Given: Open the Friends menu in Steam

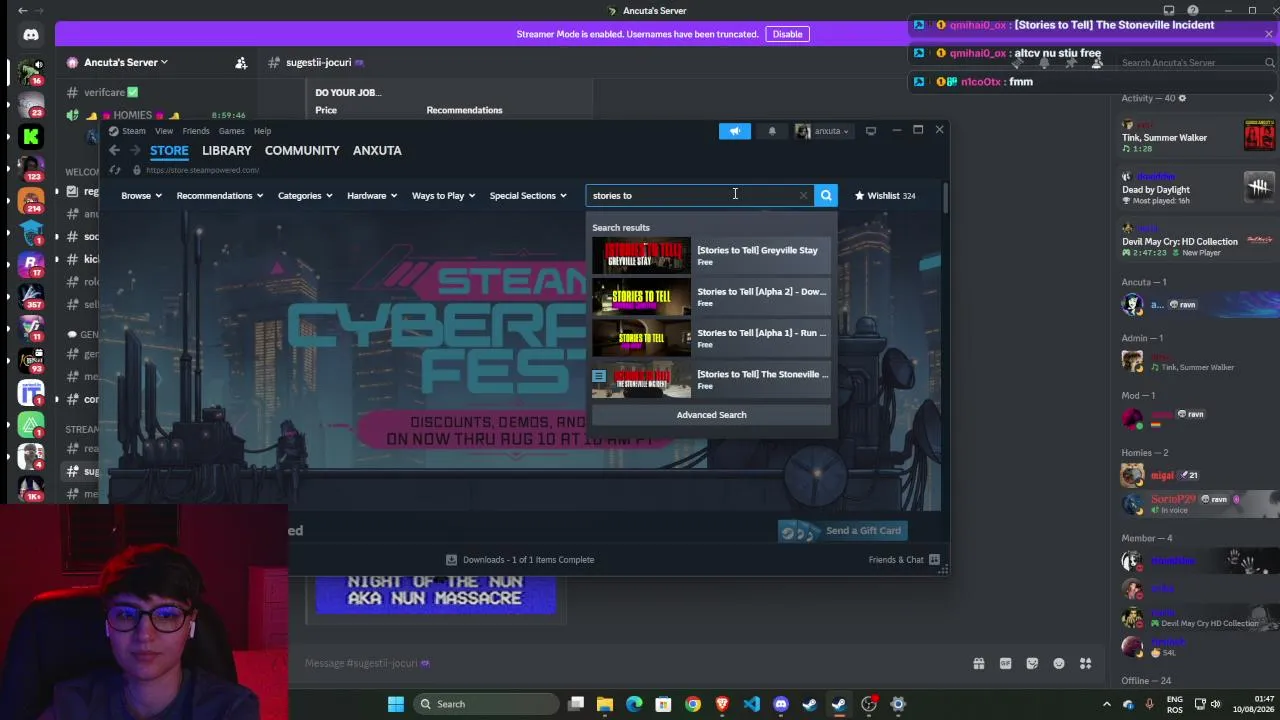Looking at the screenshot, I should tap(196, 131).
